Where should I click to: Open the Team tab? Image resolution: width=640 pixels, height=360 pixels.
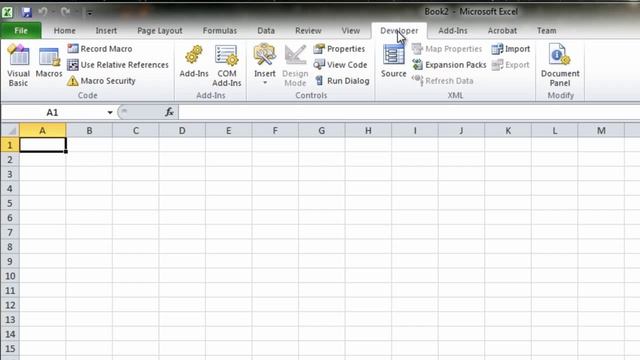point(547,31)
